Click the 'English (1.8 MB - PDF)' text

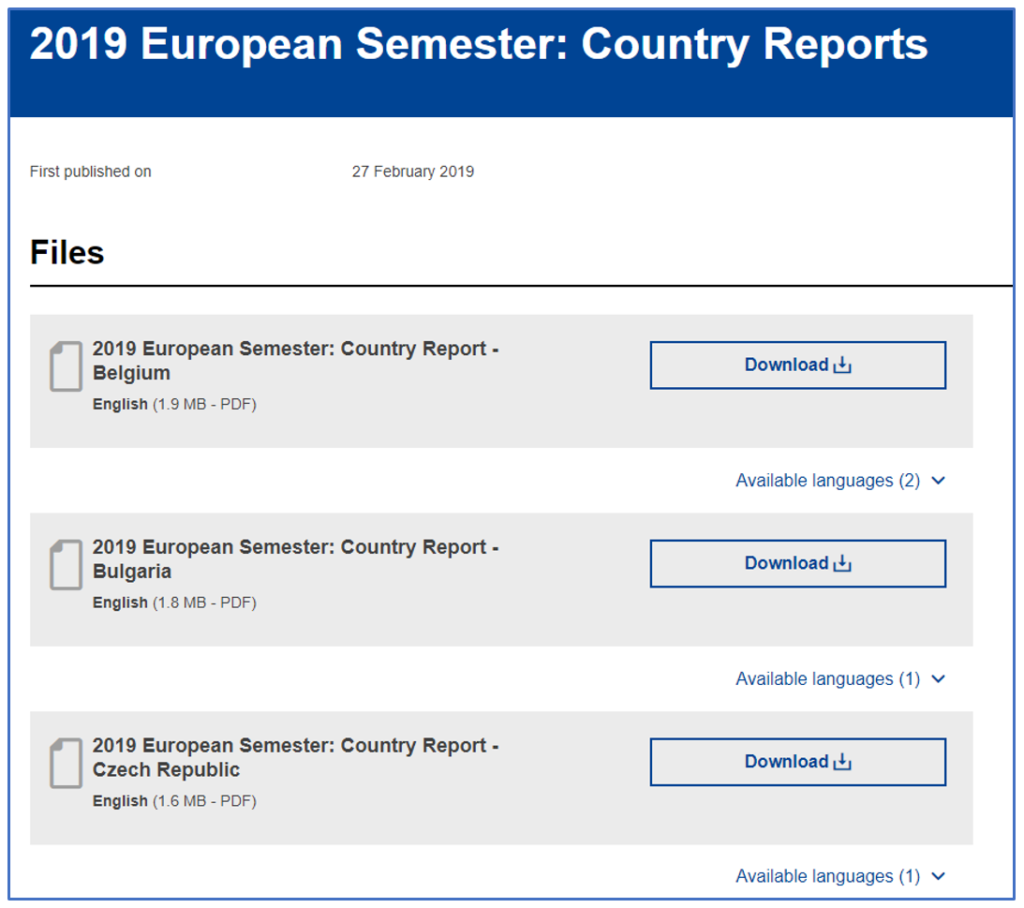coord(174,603)
